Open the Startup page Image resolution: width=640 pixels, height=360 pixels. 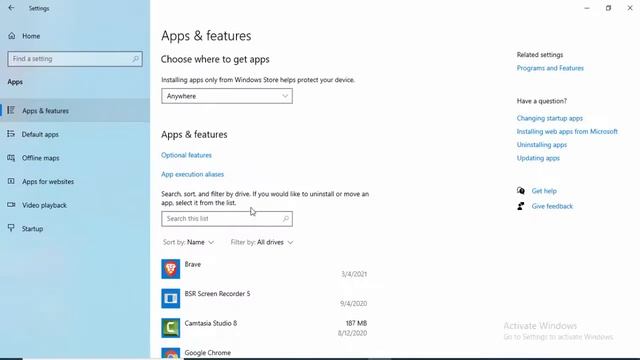point(75,229)
